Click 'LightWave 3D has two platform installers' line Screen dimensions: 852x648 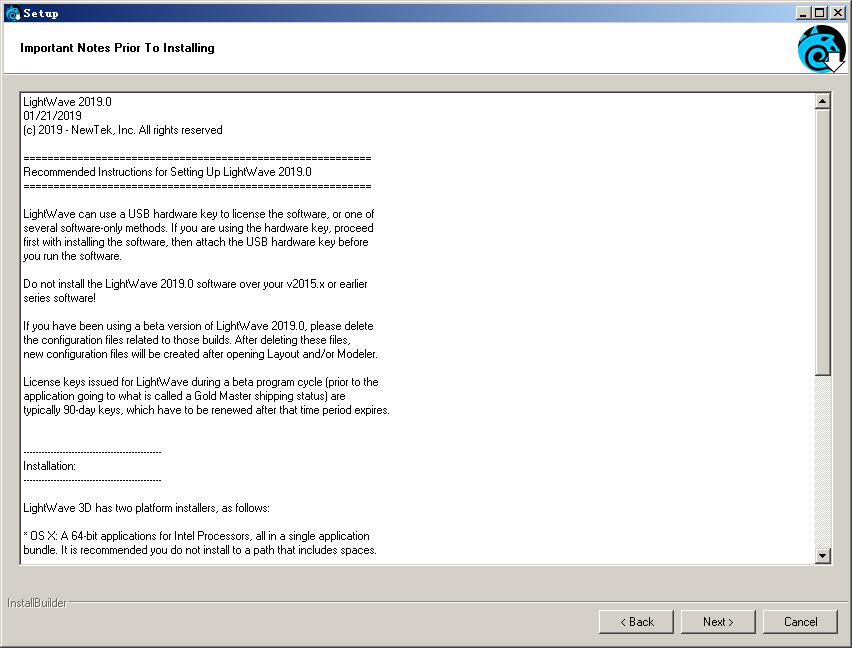click(x=146, y=508)
